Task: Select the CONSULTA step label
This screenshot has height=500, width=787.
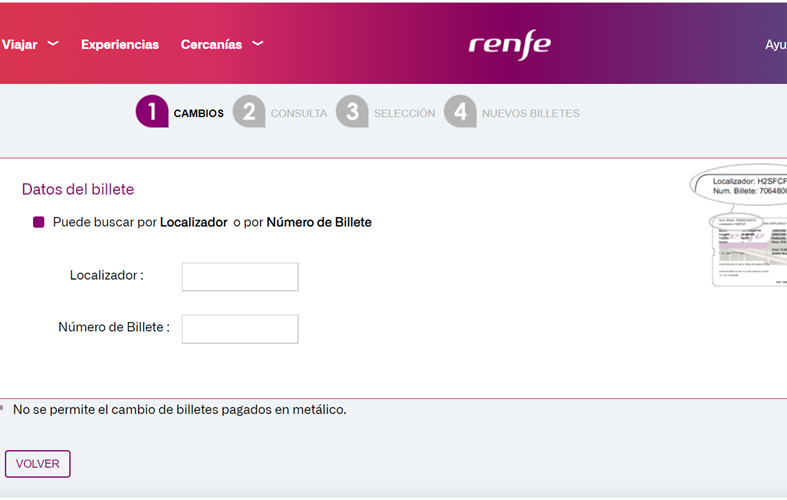Action: tap(299, 114)
